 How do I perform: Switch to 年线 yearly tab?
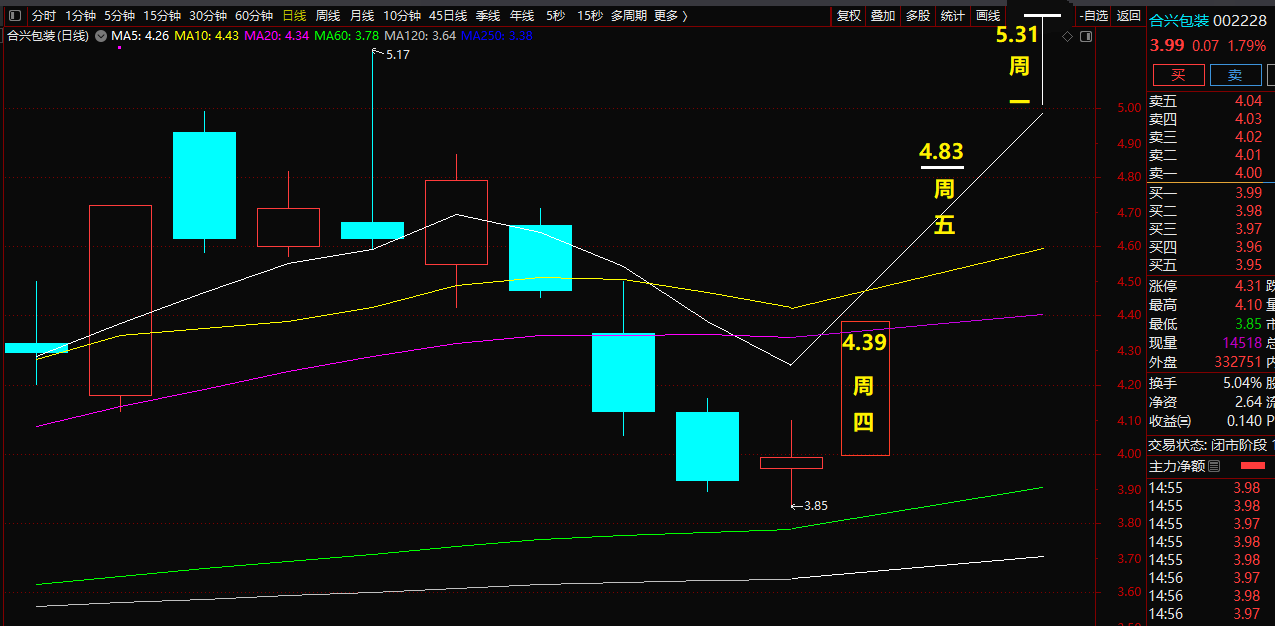coord(522,16)
